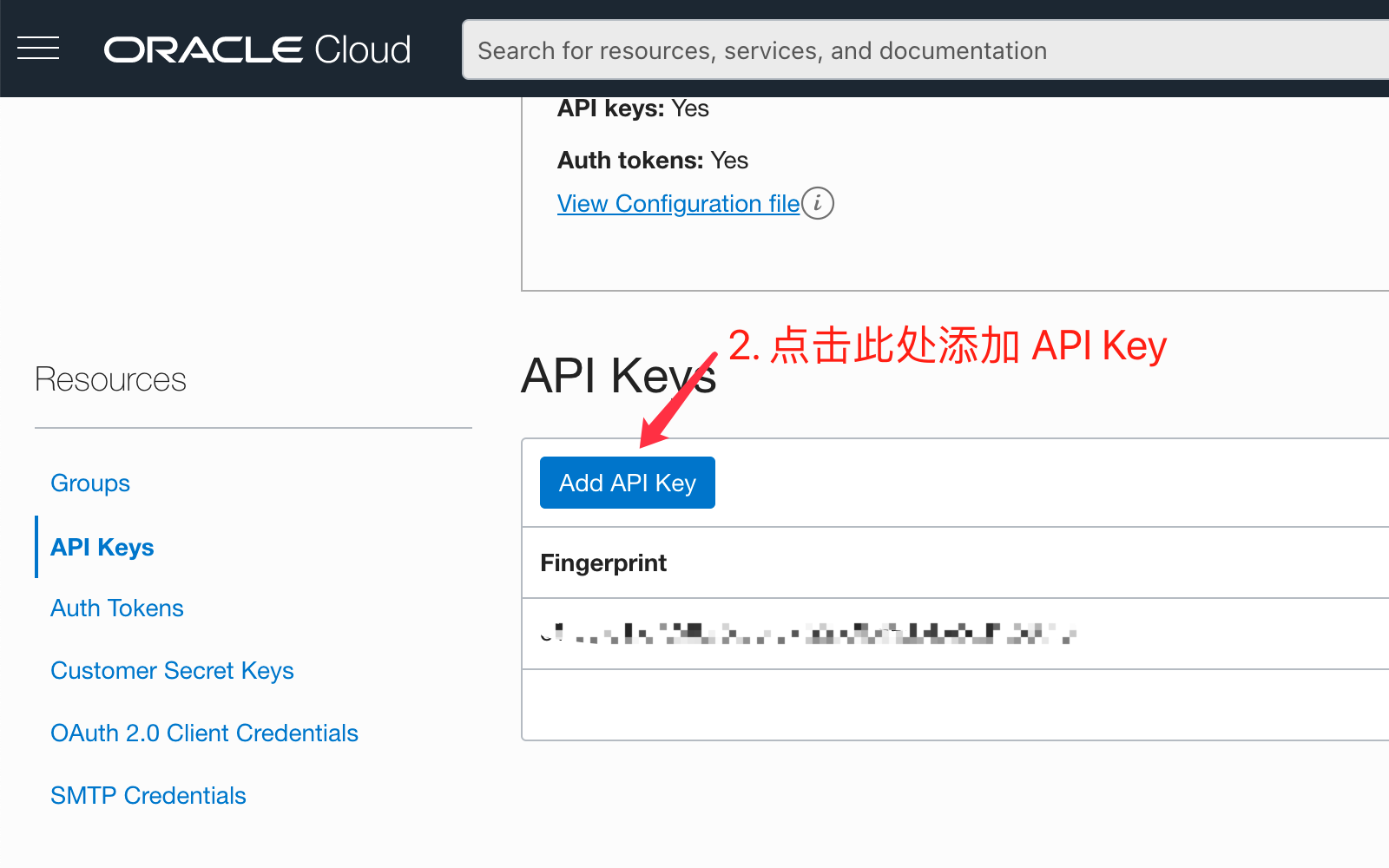
Task: Open Groups in the Resources list
Action: 90,483
